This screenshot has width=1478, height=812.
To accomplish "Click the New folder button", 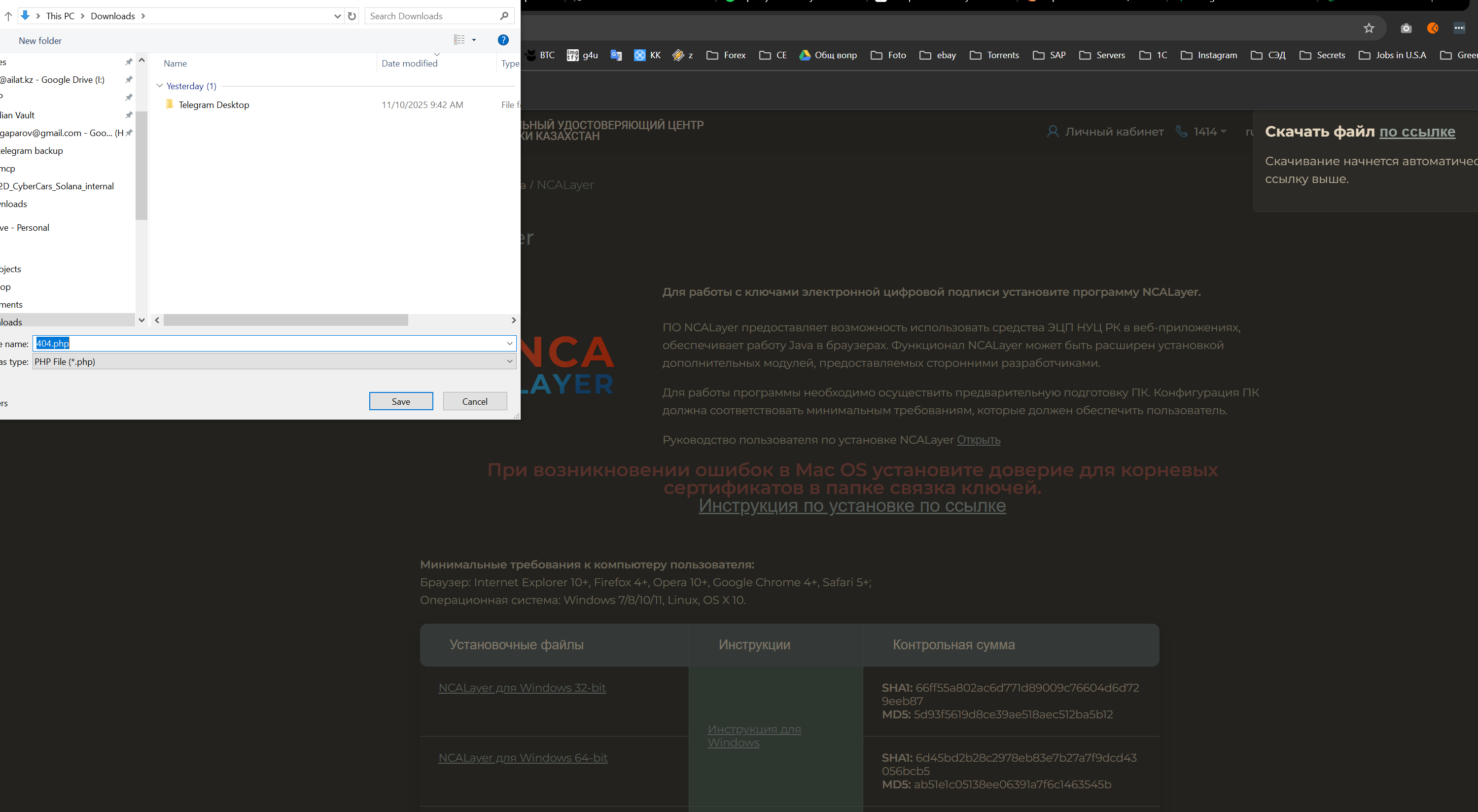I will point(39,41).
